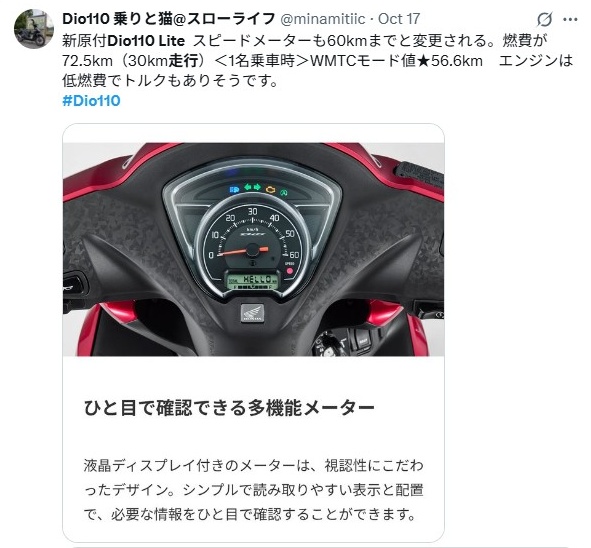Click the 30 mark on the speedometer dial

click(253, 211)
